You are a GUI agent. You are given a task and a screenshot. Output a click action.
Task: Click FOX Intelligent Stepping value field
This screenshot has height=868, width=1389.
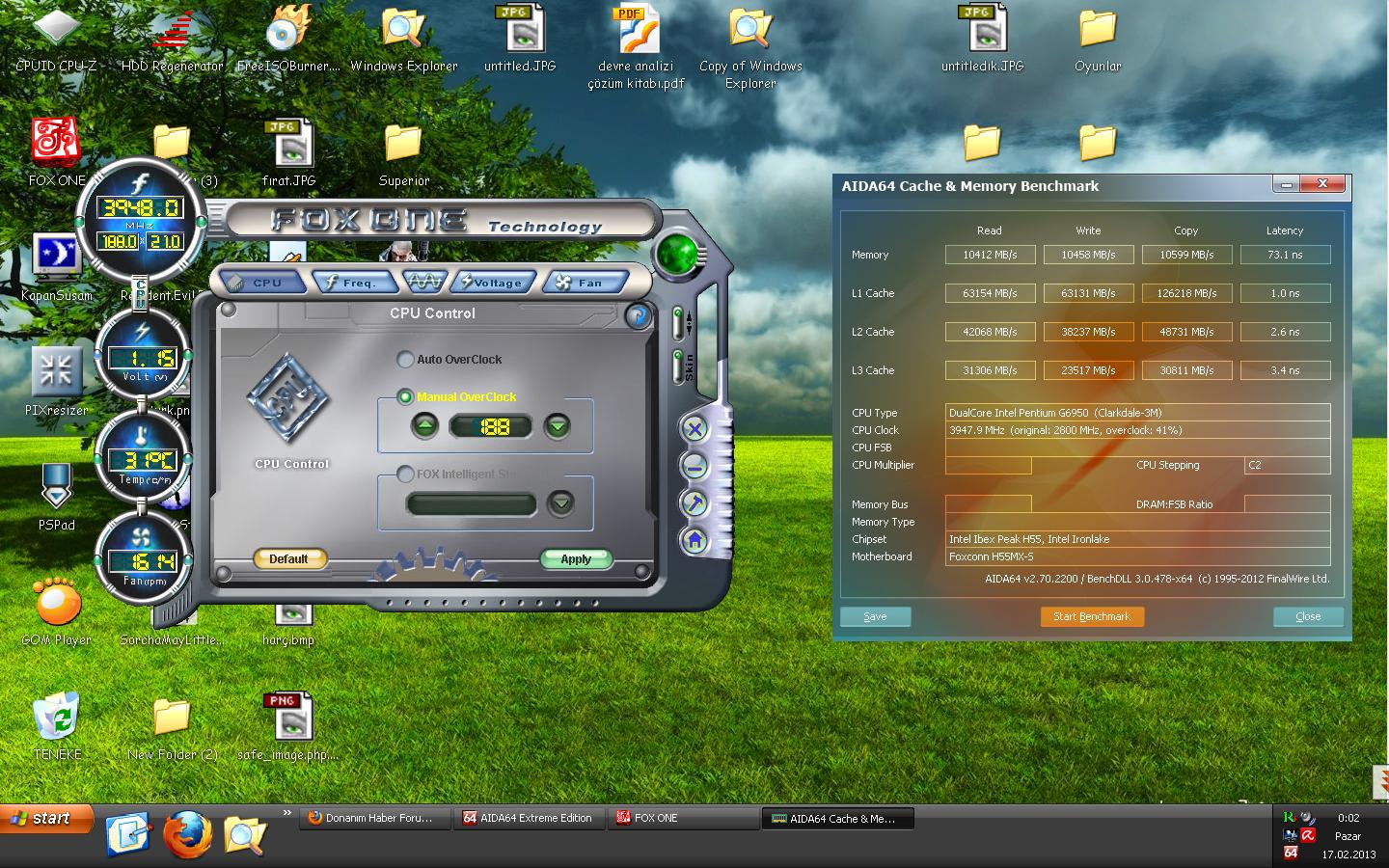[x=472, y=503]
